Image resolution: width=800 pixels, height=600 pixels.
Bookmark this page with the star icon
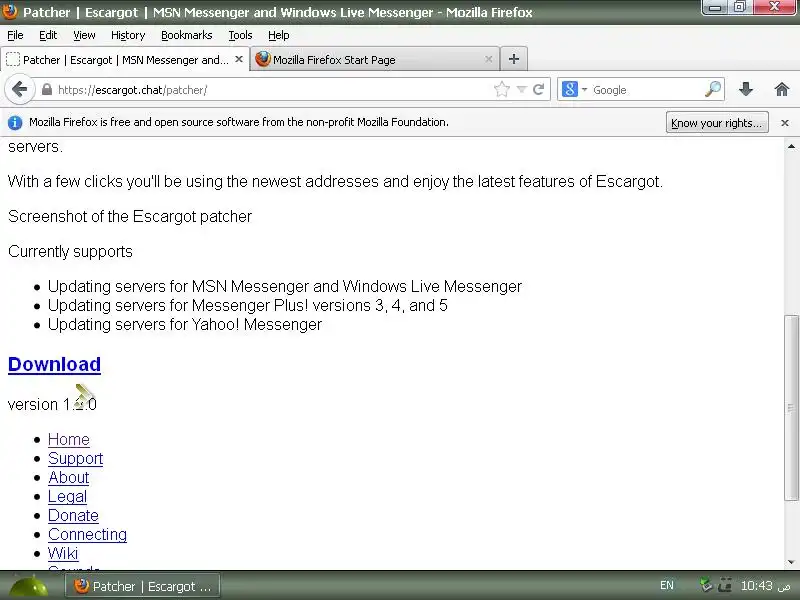click(x=502, y=90)
